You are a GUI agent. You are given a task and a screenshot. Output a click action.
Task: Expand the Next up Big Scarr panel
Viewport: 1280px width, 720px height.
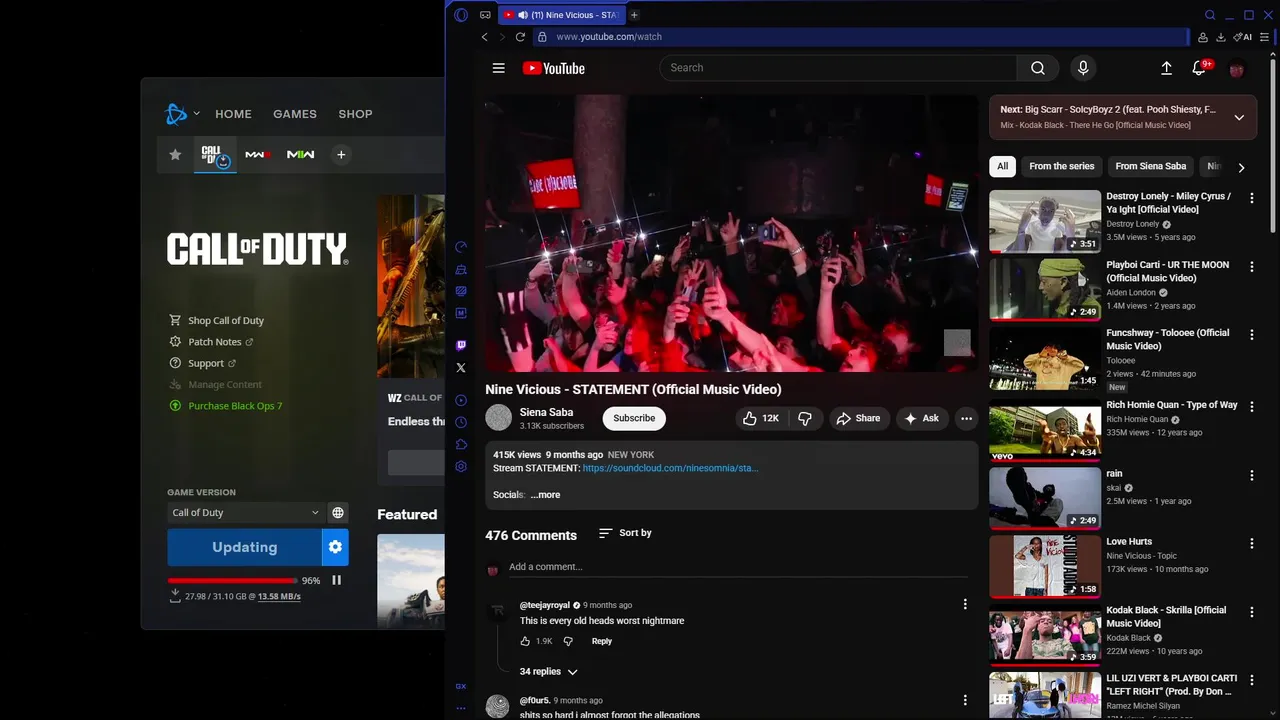coord(1239,117)
